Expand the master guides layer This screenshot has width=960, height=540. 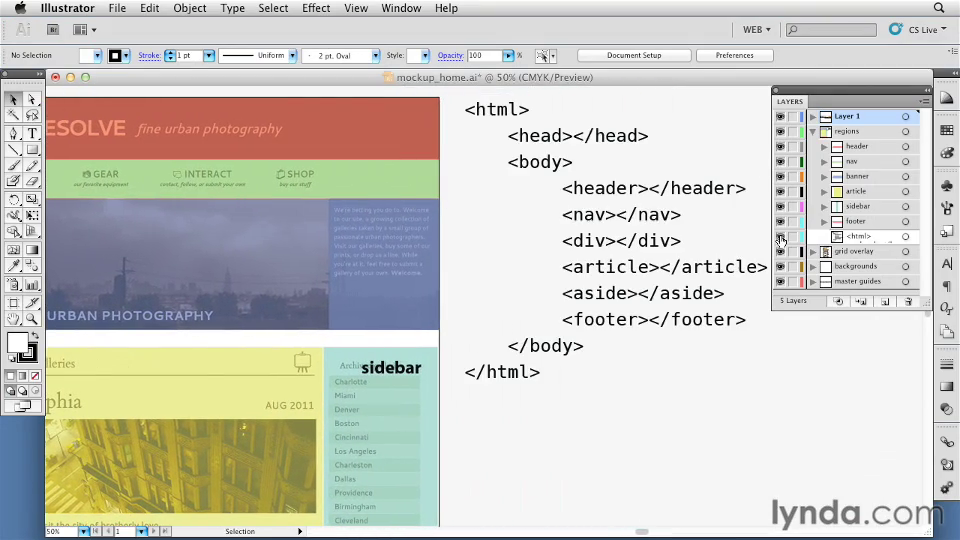813,282
